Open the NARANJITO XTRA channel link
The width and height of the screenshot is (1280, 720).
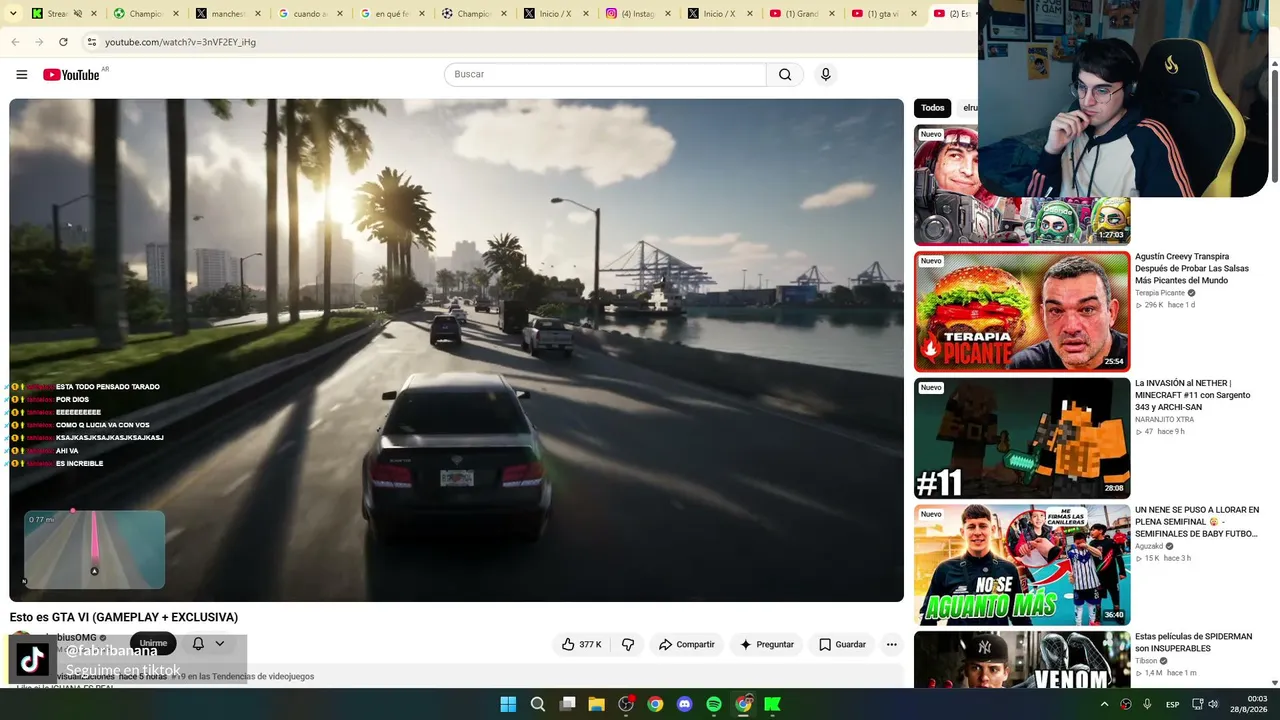tap(1164, 420)
